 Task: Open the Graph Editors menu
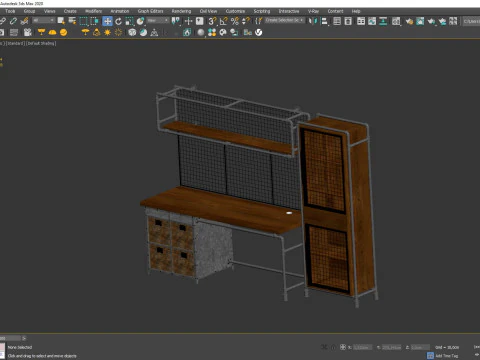(150, 11)
